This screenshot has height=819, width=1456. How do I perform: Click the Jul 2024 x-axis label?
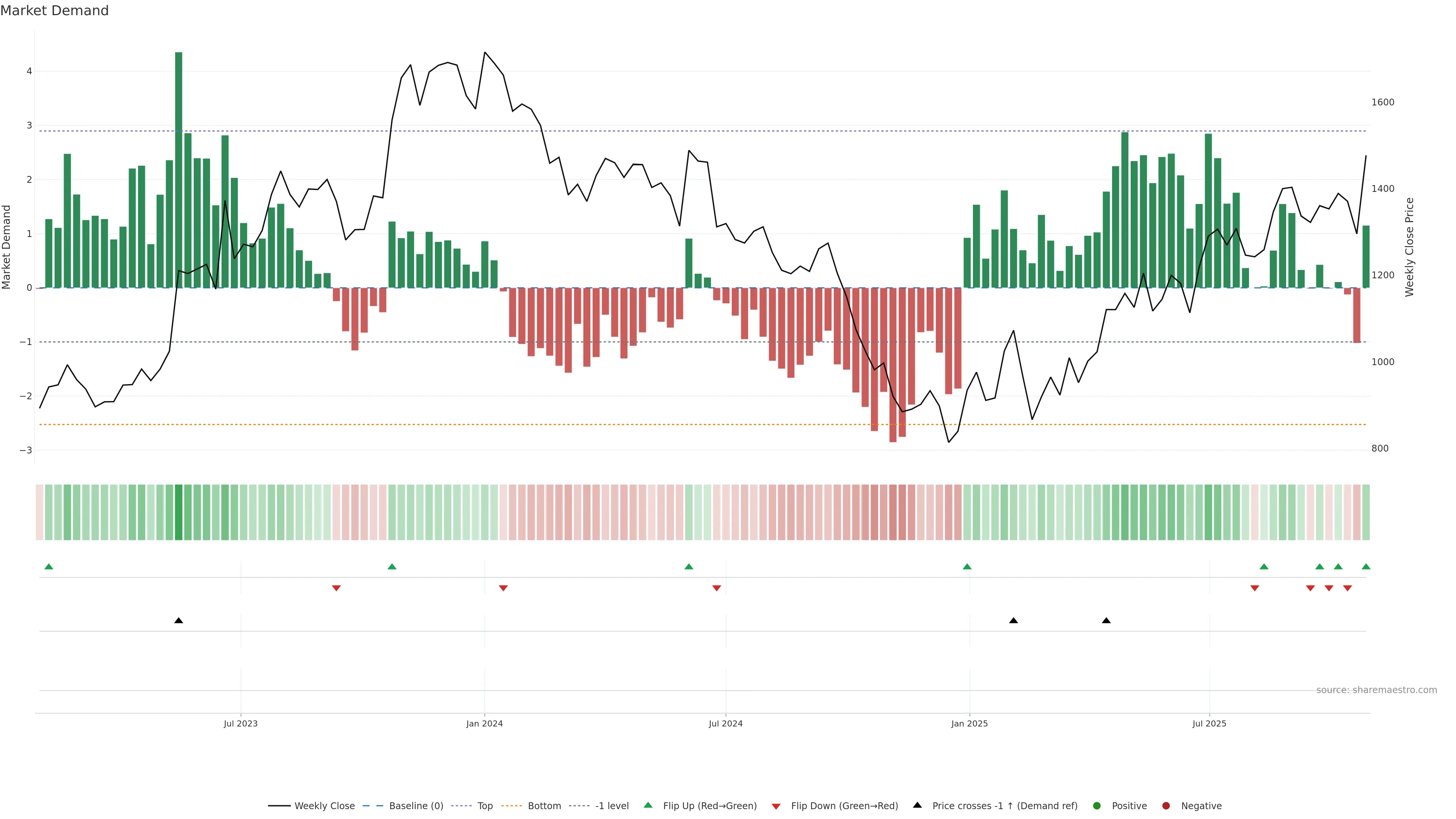[725, 723]
